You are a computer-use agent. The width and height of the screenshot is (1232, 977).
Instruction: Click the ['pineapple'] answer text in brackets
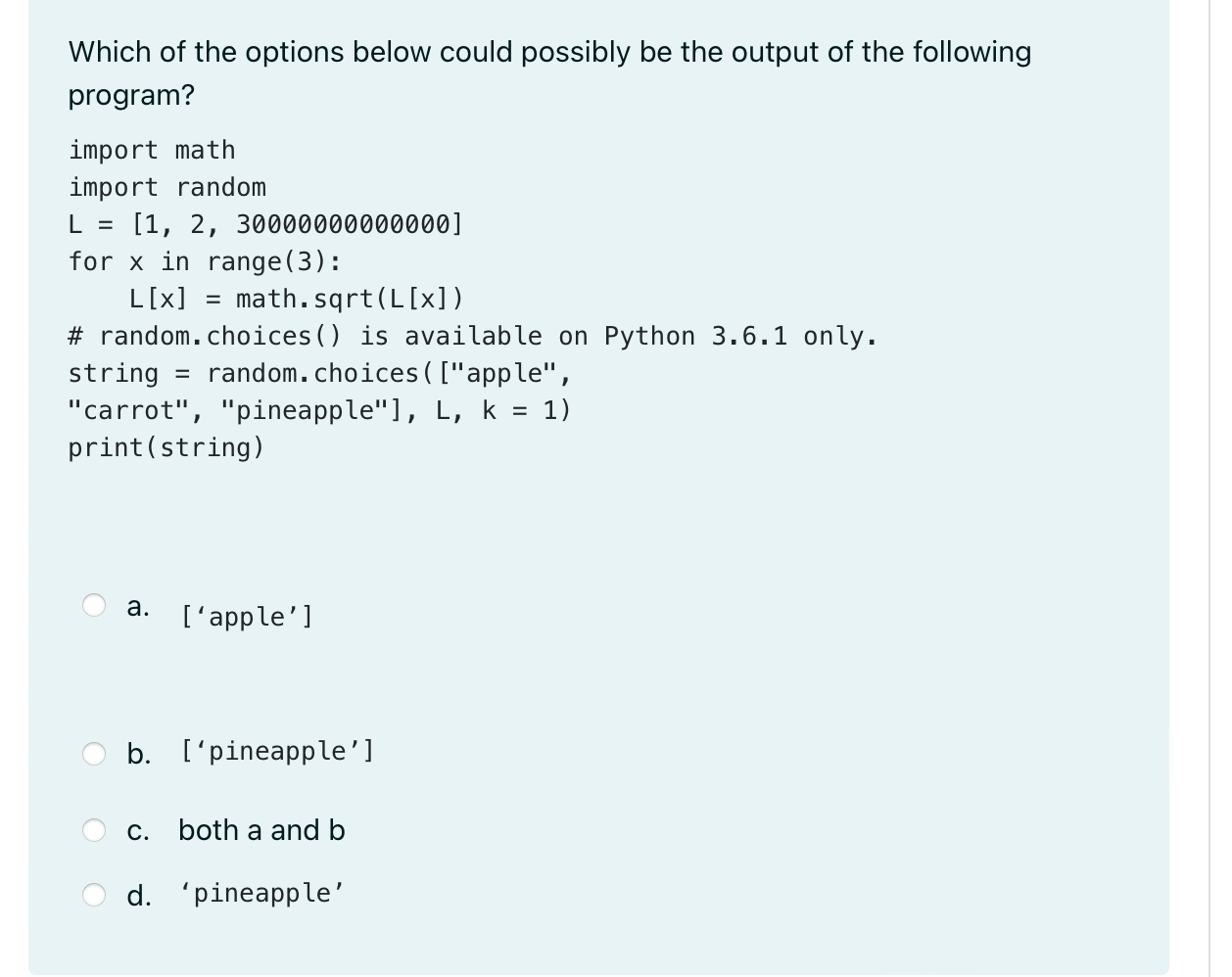(277, 751)
